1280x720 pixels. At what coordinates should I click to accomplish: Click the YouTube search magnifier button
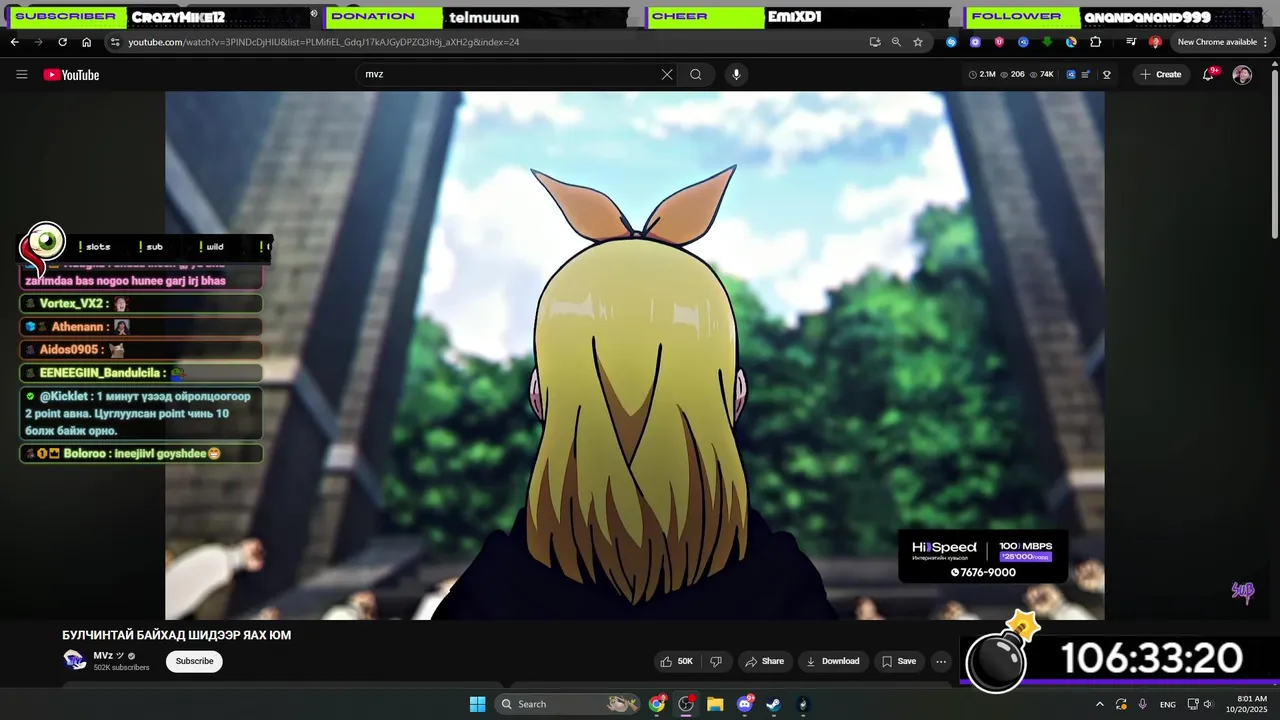point(696,74)
